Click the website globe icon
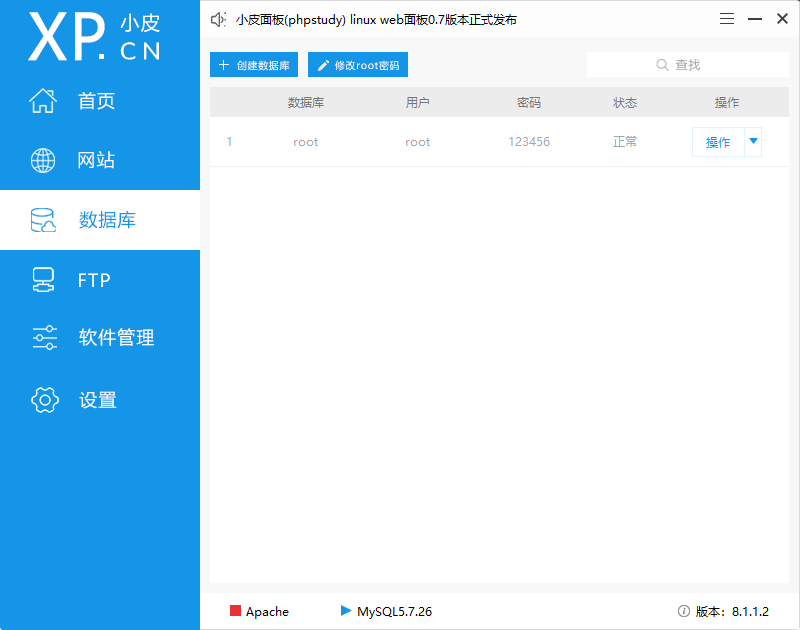 [43, 160]
